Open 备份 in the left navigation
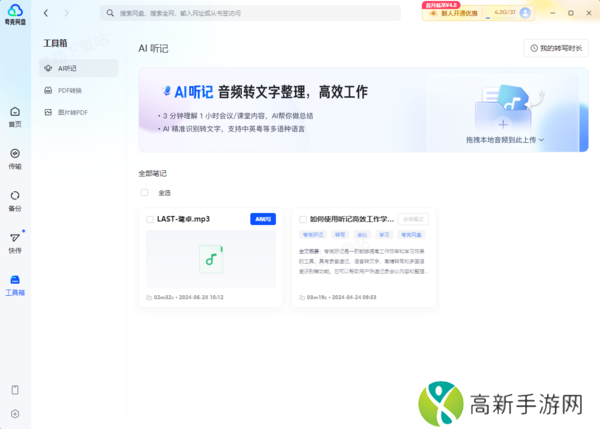600x429 pixels. 15,201
